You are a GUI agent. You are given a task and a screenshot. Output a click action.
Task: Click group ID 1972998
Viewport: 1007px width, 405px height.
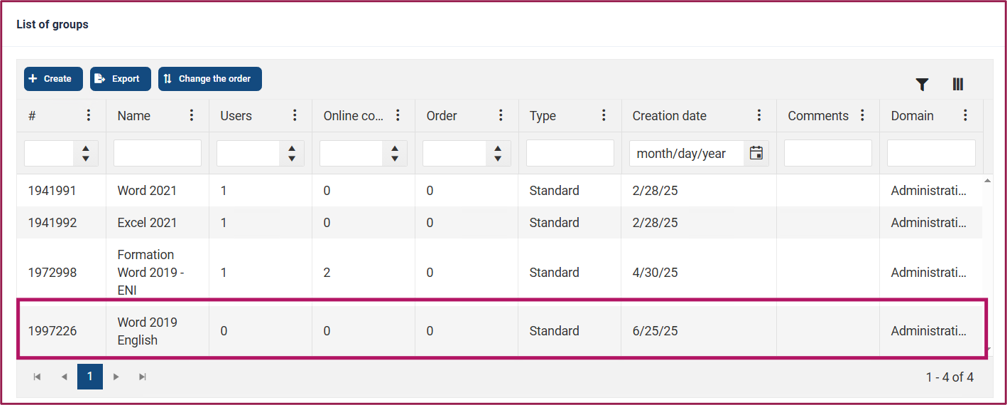click(53, 273)
